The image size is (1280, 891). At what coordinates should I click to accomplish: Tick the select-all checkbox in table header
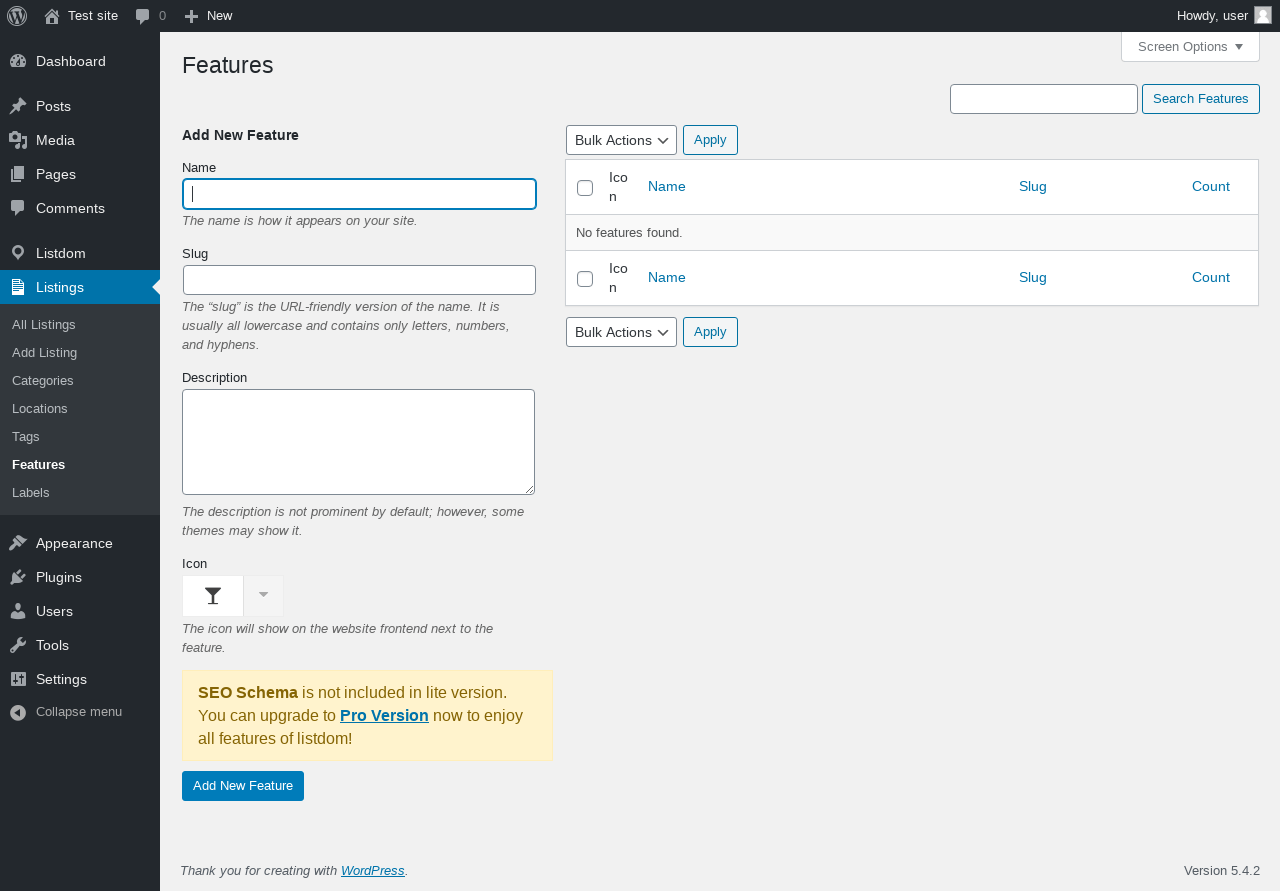pos(585,188)
